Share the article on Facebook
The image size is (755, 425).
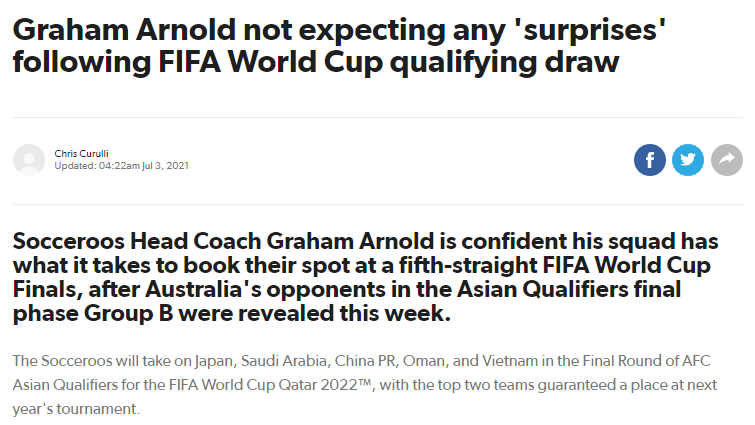(x=650, y=160)
